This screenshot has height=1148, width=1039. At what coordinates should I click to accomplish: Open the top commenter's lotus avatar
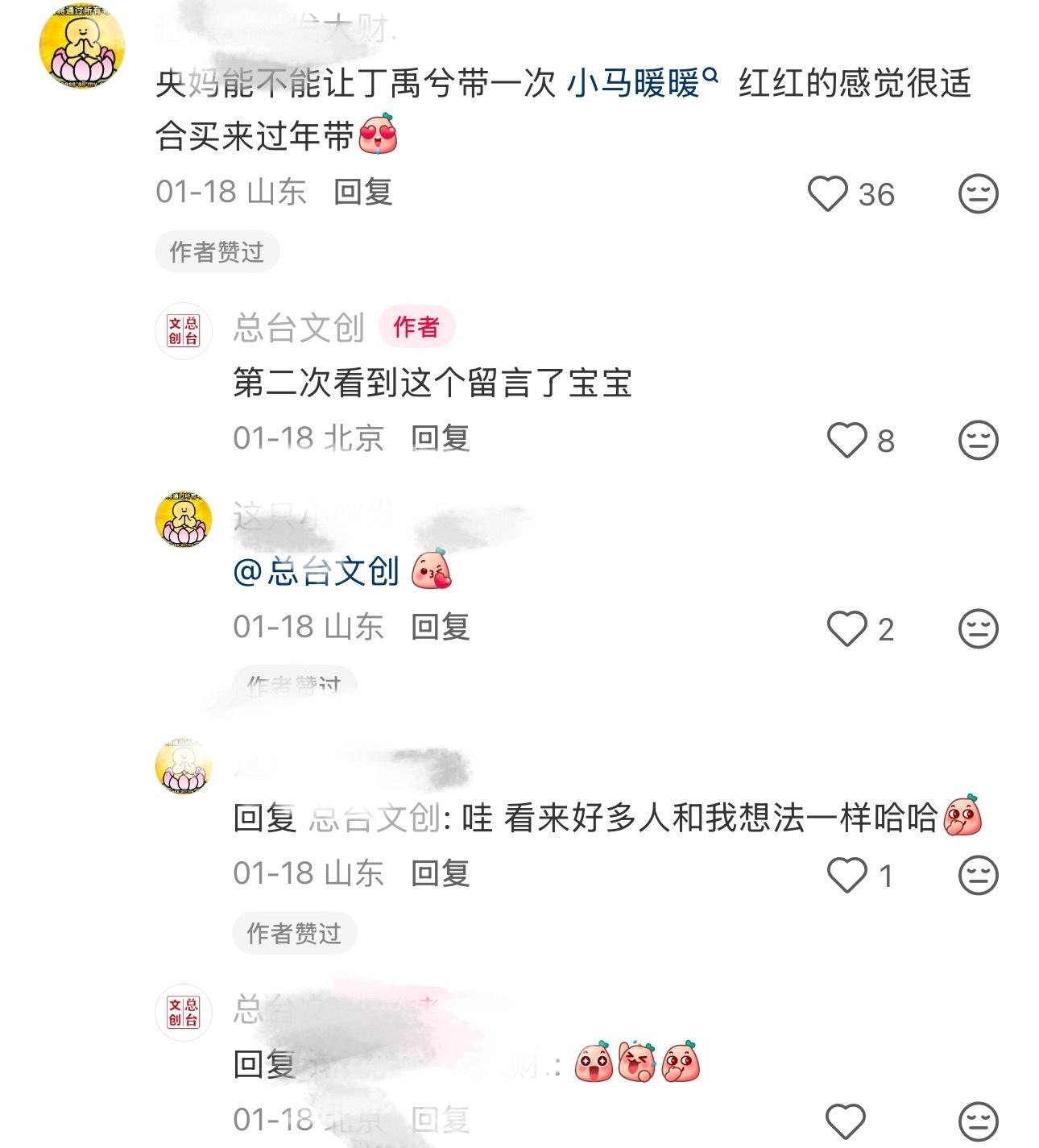coord(82,45)
